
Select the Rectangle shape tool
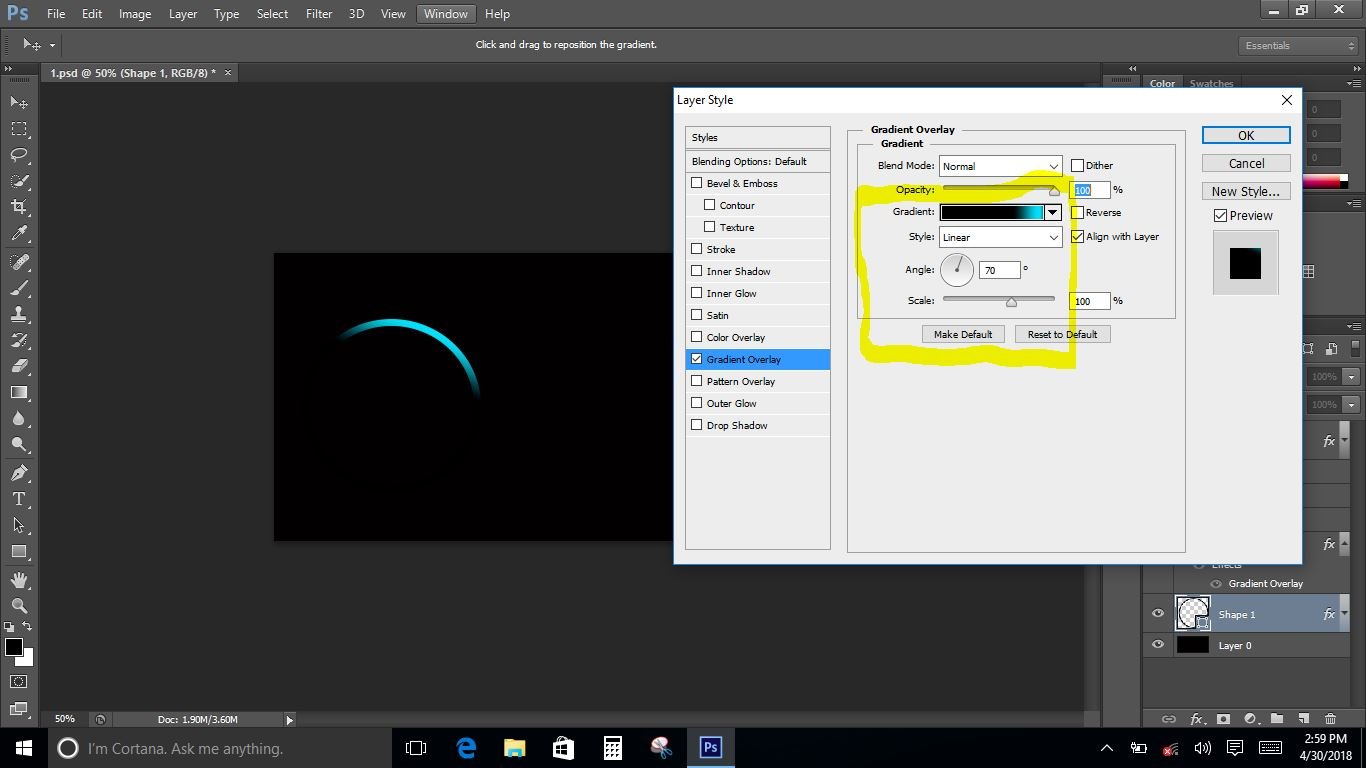[19, 551]
